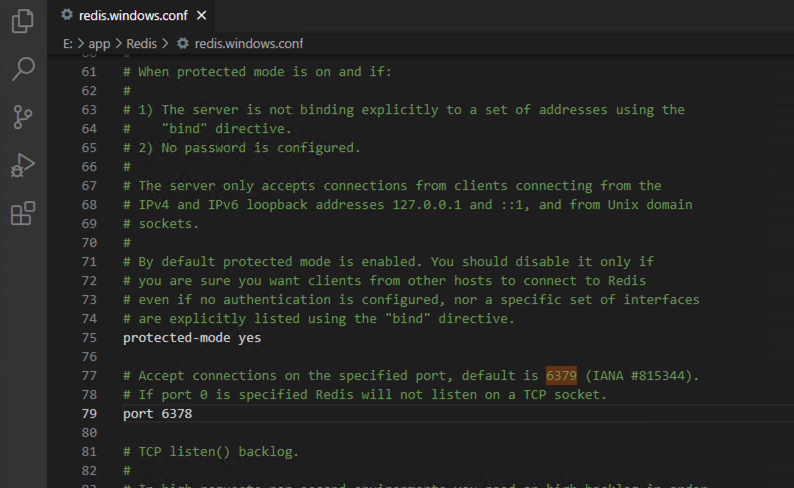
Task: Open the Run and Debug view
Action: tap(22, 165)
